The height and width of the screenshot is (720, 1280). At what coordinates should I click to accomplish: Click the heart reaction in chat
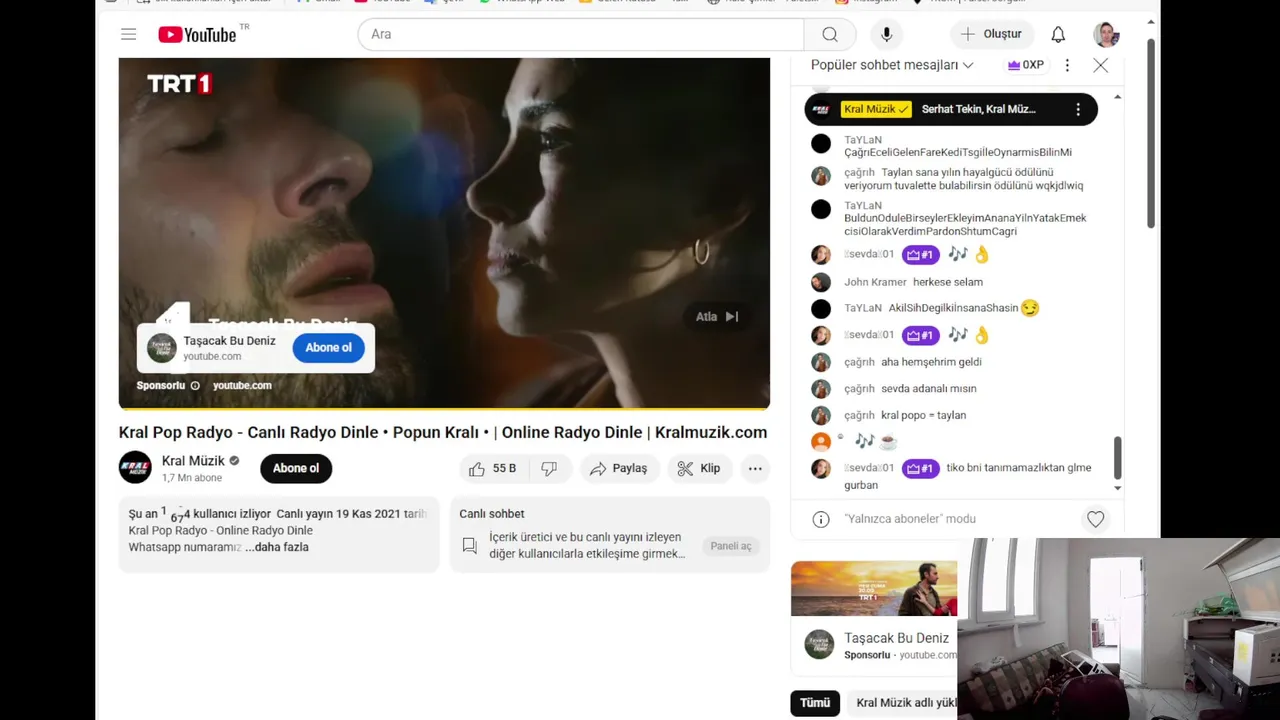tap(1096, 519)
